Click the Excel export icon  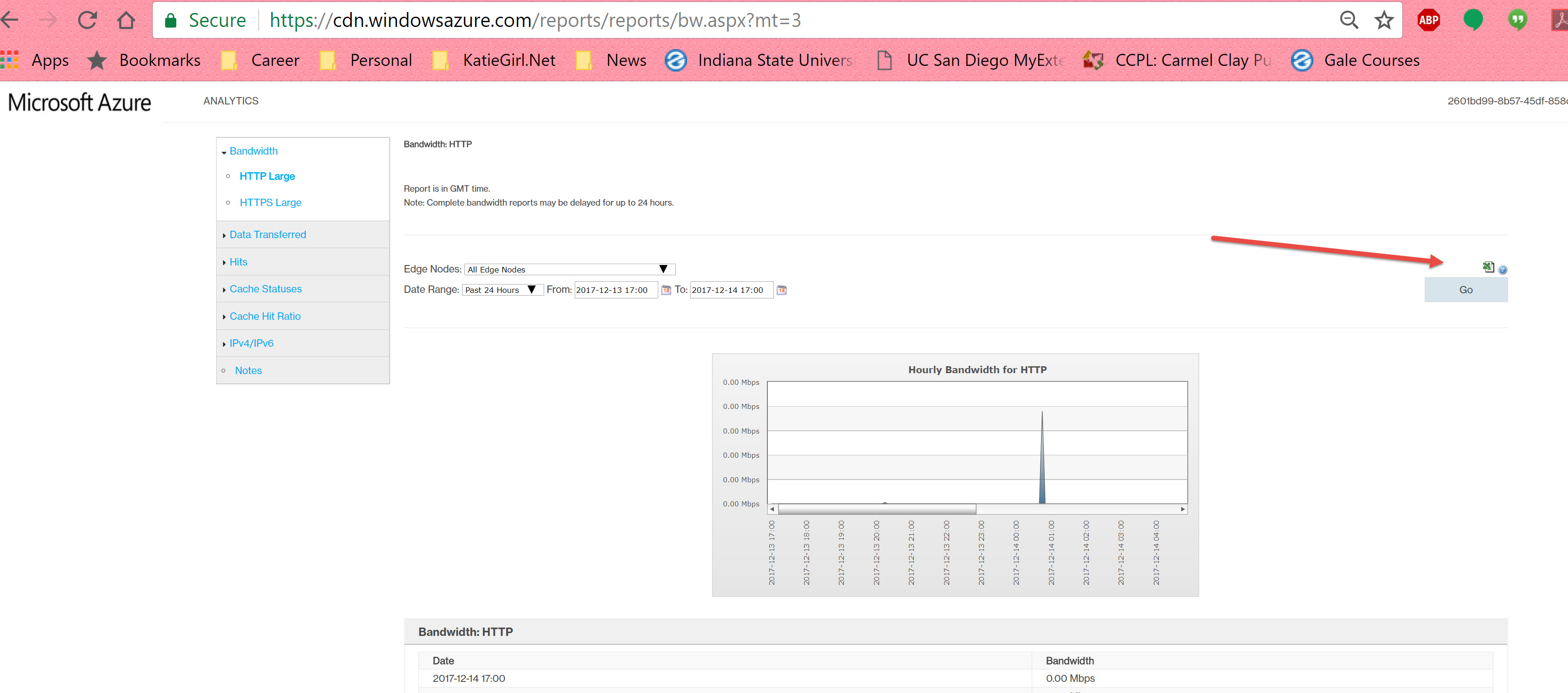point(1488,267)
